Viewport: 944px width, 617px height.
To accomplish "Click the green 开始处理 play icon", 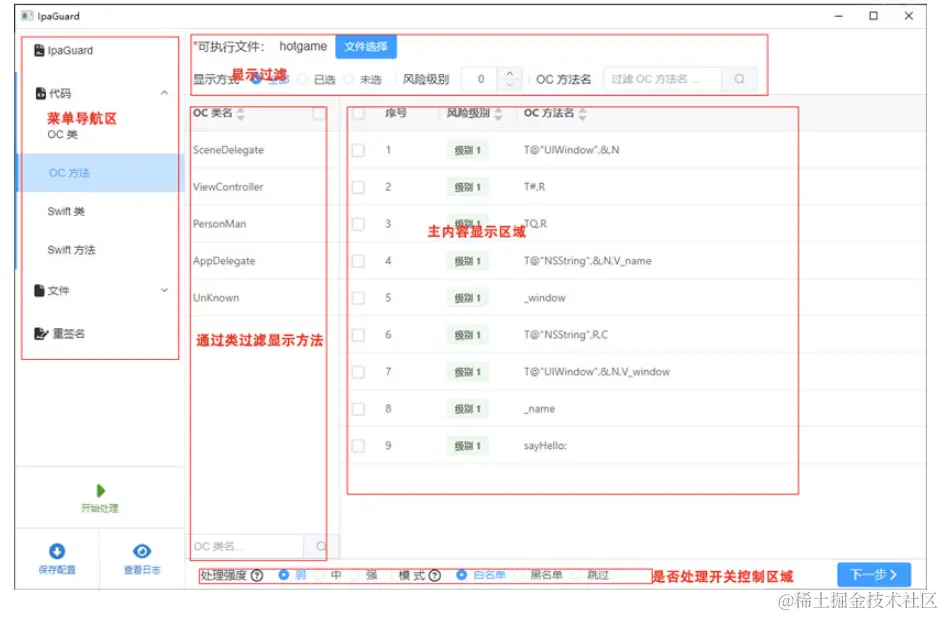I will click(x=101, y=491).
